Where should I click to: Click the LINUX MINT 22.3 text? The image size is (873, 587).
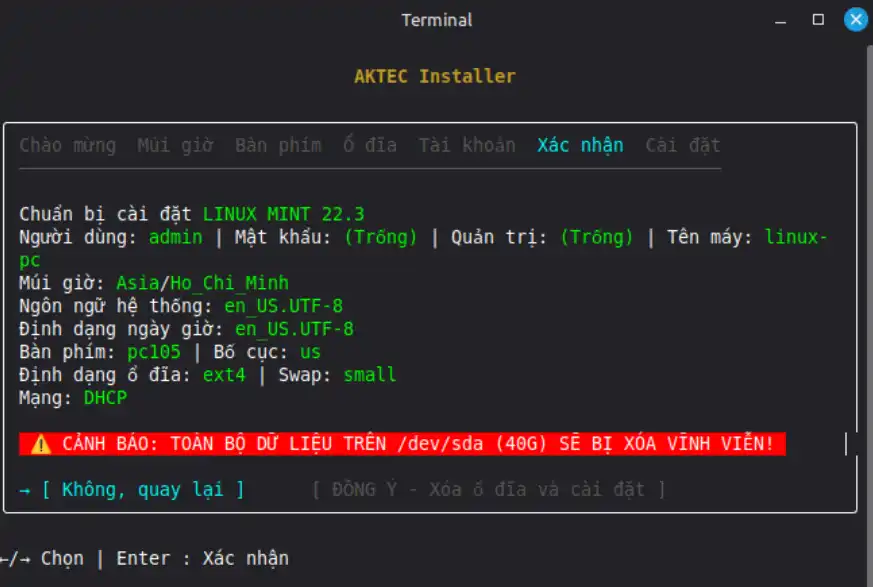pyautogui.click(x=283, y=214)
